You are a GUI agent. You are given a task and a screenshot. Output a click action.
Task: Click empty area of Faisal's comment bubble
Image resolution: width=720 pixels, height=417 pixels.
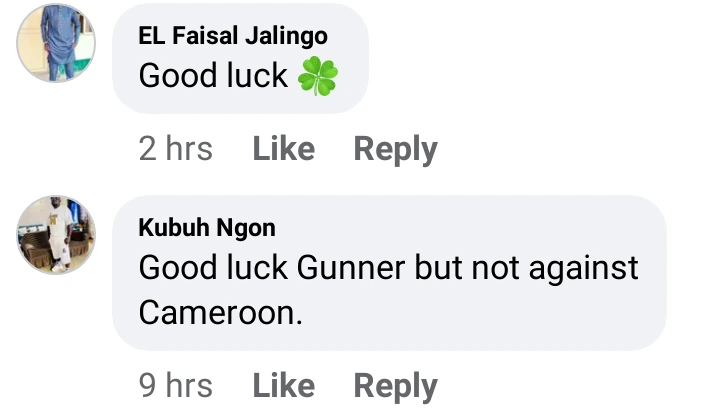352,37
